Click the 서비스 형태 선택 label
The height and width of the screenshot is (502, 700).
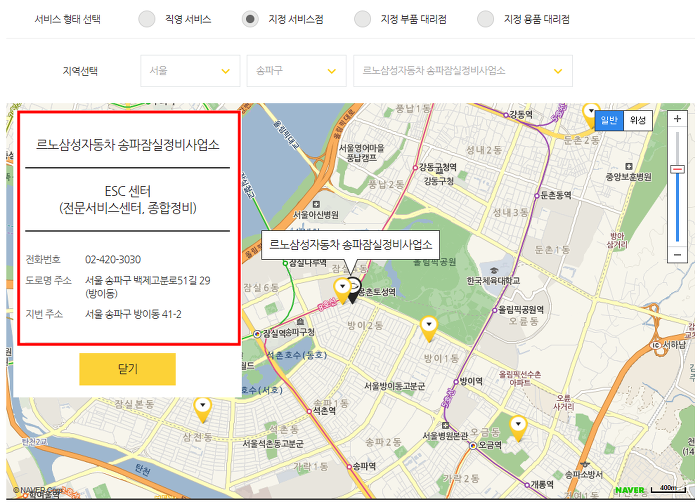point(67,19)
